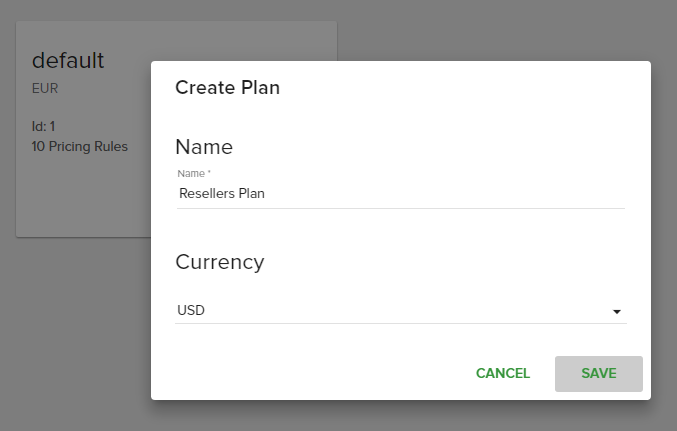Open the USD currency dropdown

401,311
